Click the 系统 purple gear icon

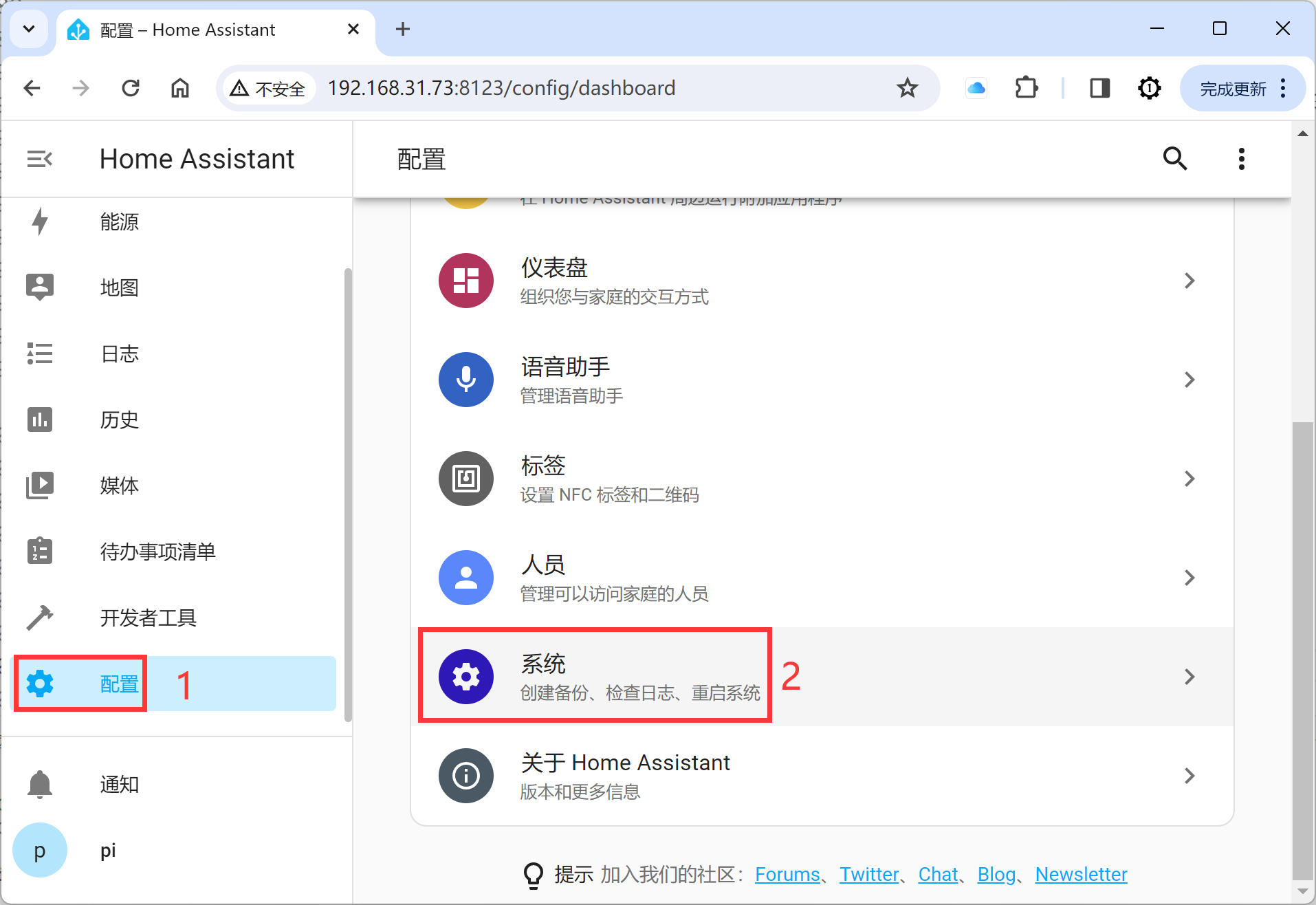[x=466, y=677]
